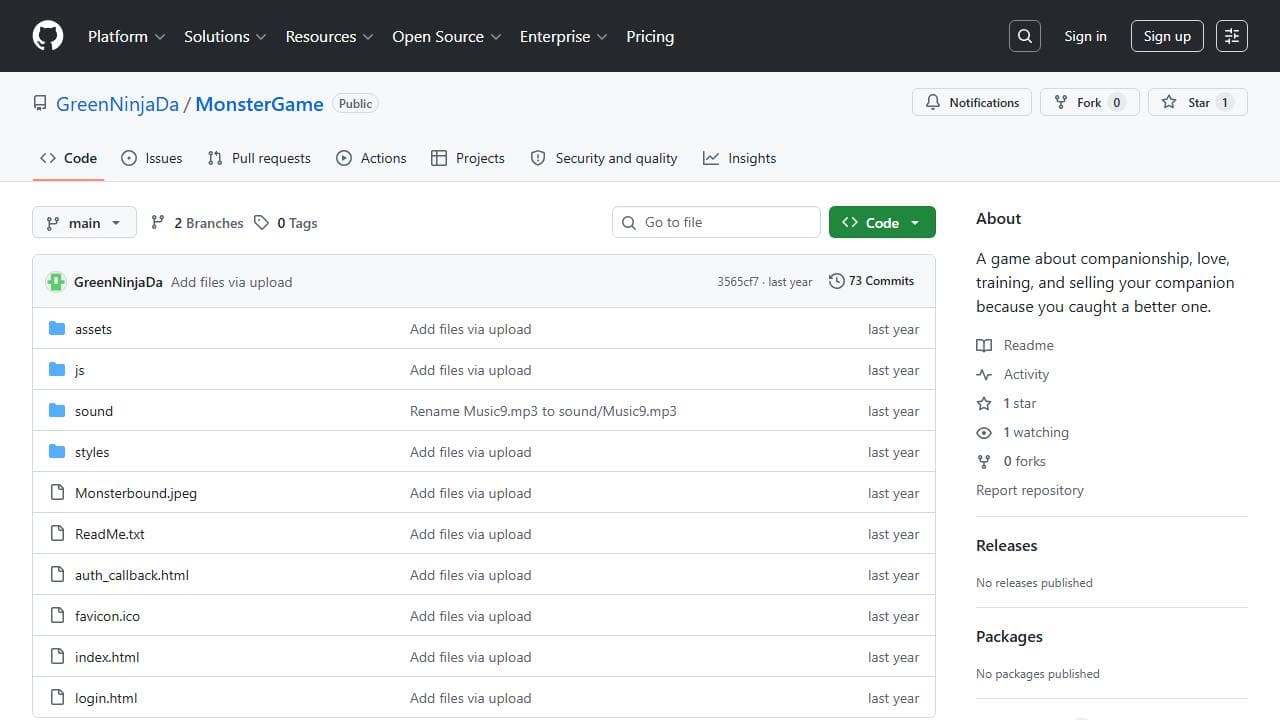
Task: Click the GitHub Octocat logo
Action: (48, 36)
